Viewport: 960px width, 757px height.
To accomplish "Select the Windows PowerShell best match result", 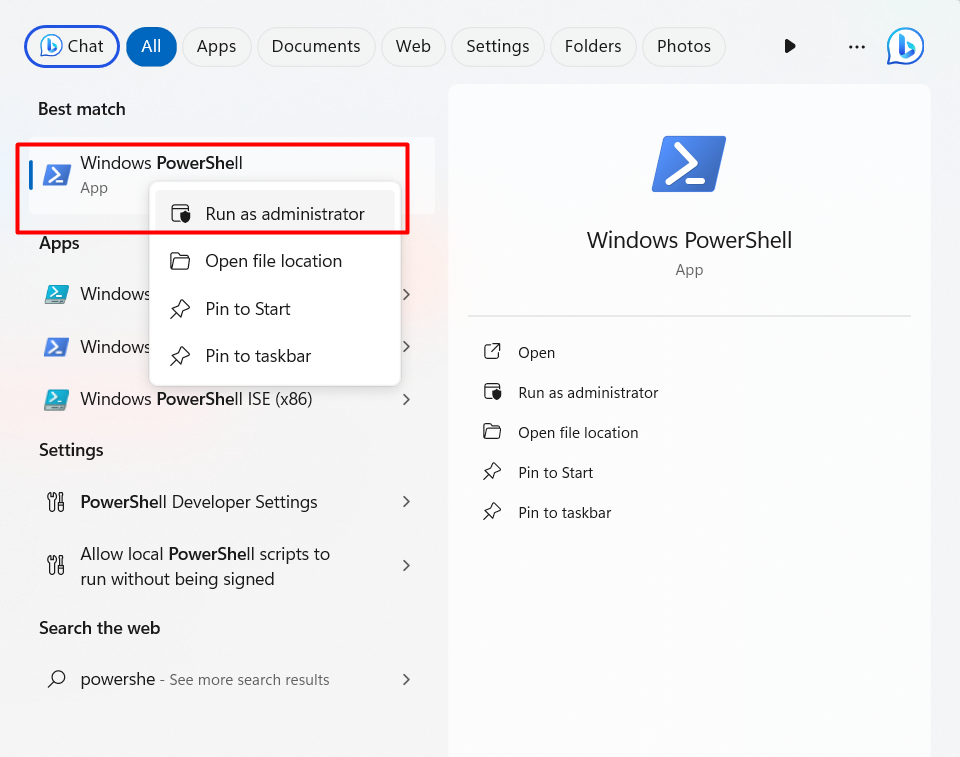I will click(x=232, y=175).
